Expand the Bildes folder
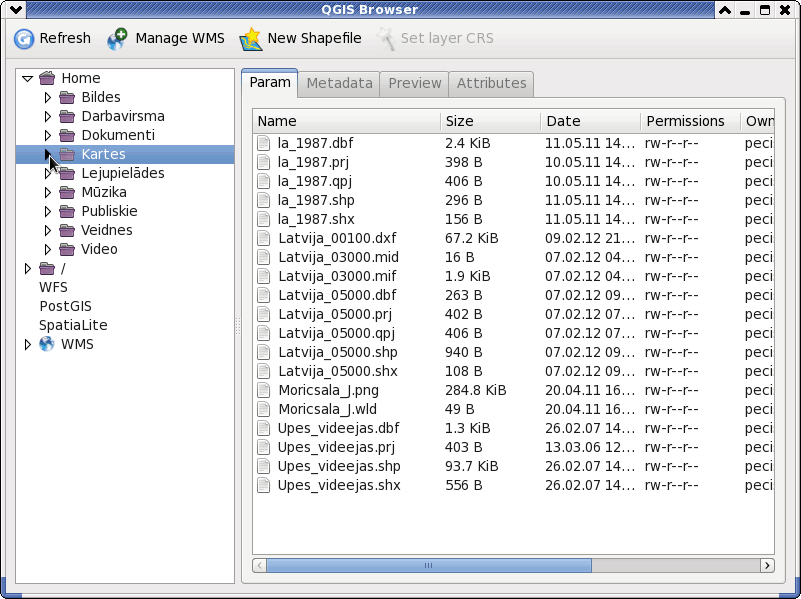This screenshot has height=599, width=801. tap(48, 97)
